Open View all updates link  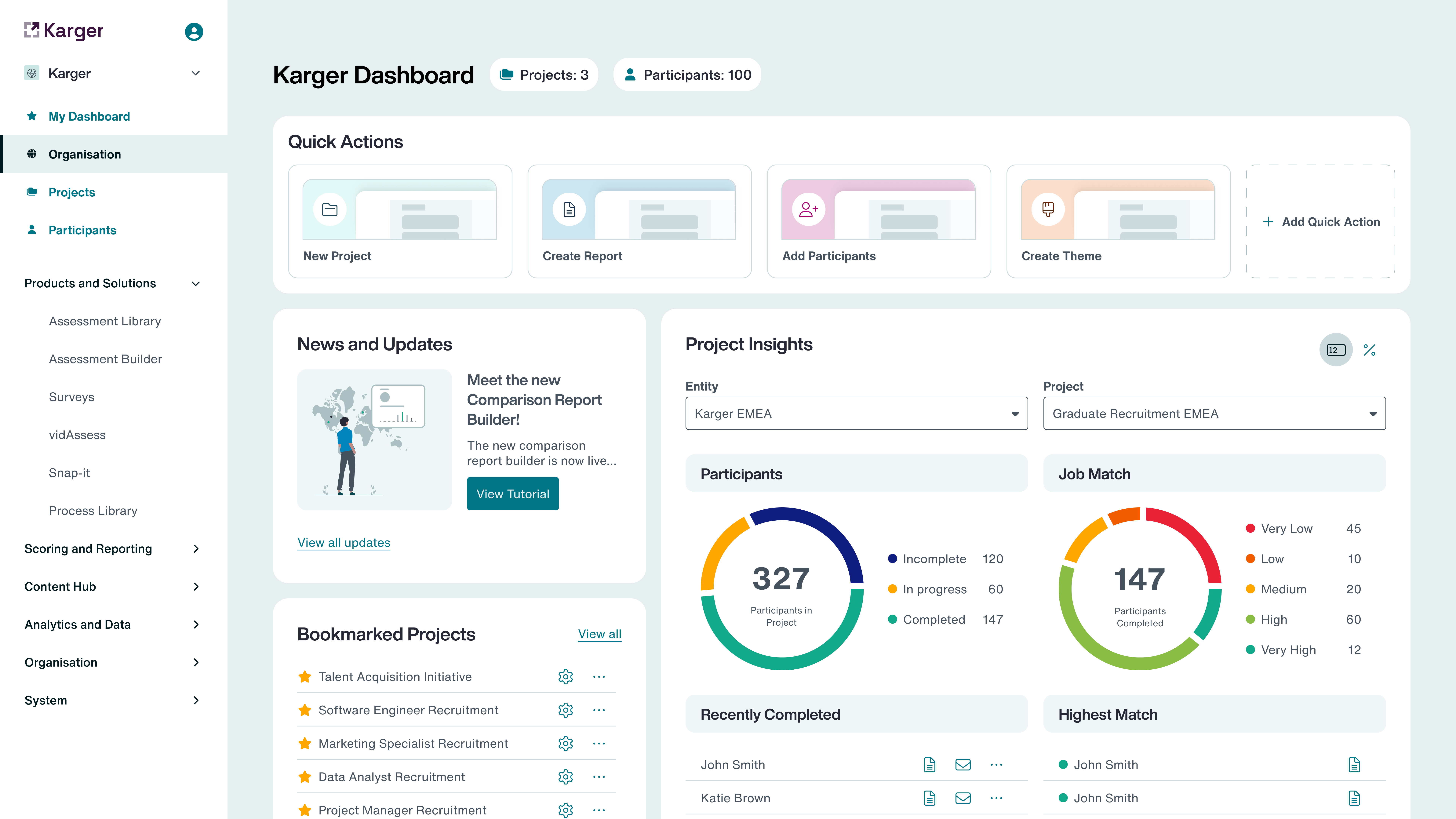[344, 543]
